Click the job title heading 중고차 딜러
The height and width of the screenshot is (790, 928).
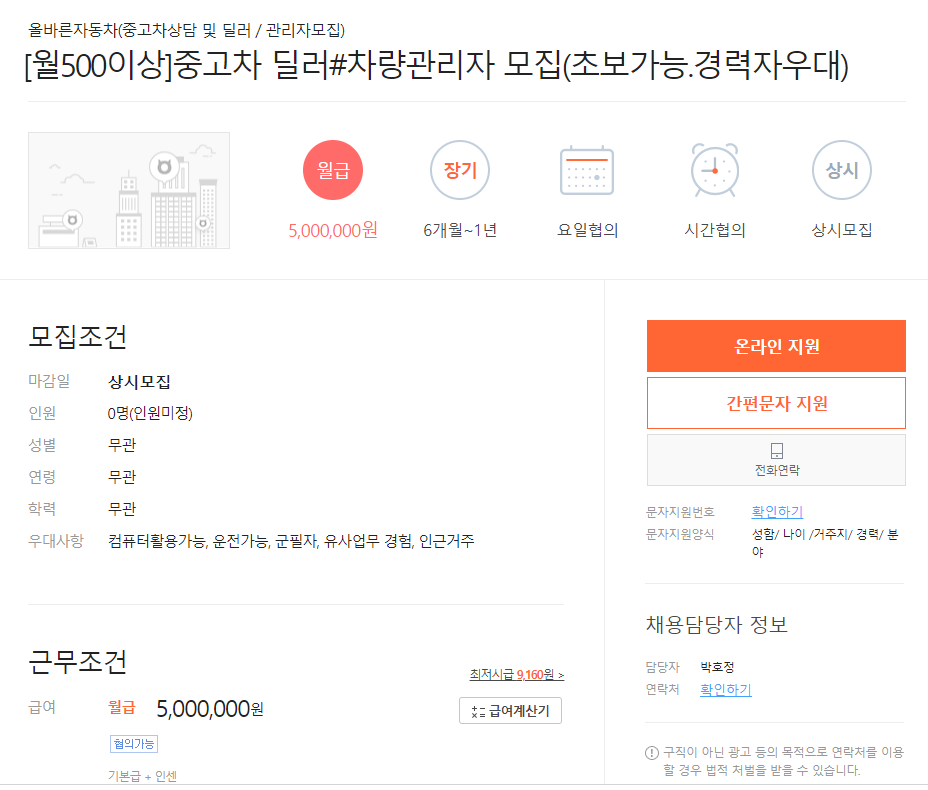(437, 65)
